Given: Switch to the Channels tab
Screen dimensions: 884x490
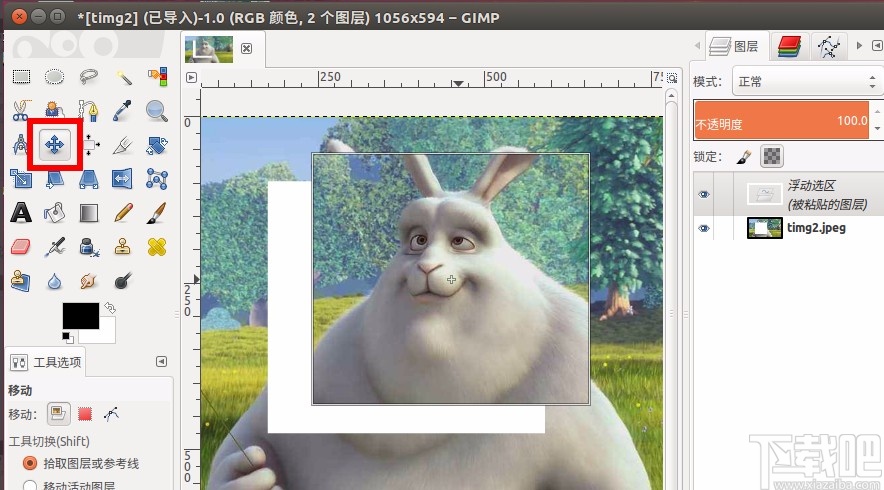Looking at the screenshot, I should [x=789, y=46].
